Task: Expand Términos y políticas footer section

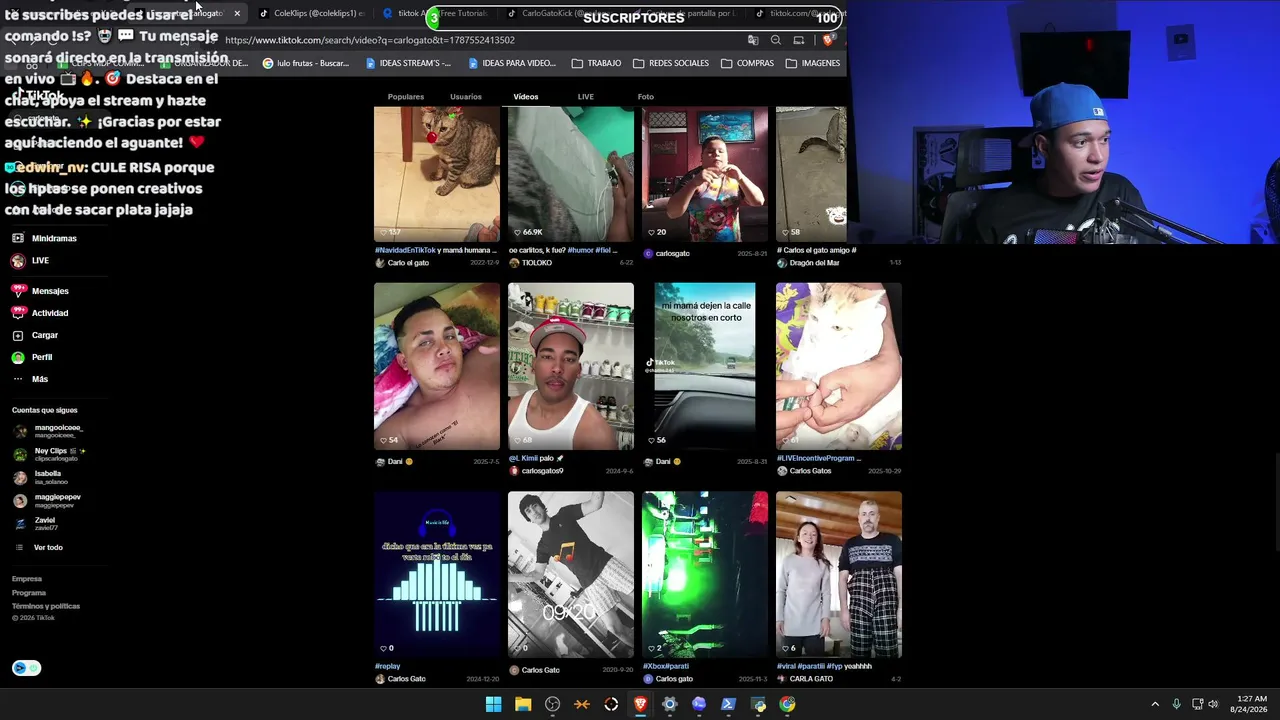Action: click(x=46, y=606)
